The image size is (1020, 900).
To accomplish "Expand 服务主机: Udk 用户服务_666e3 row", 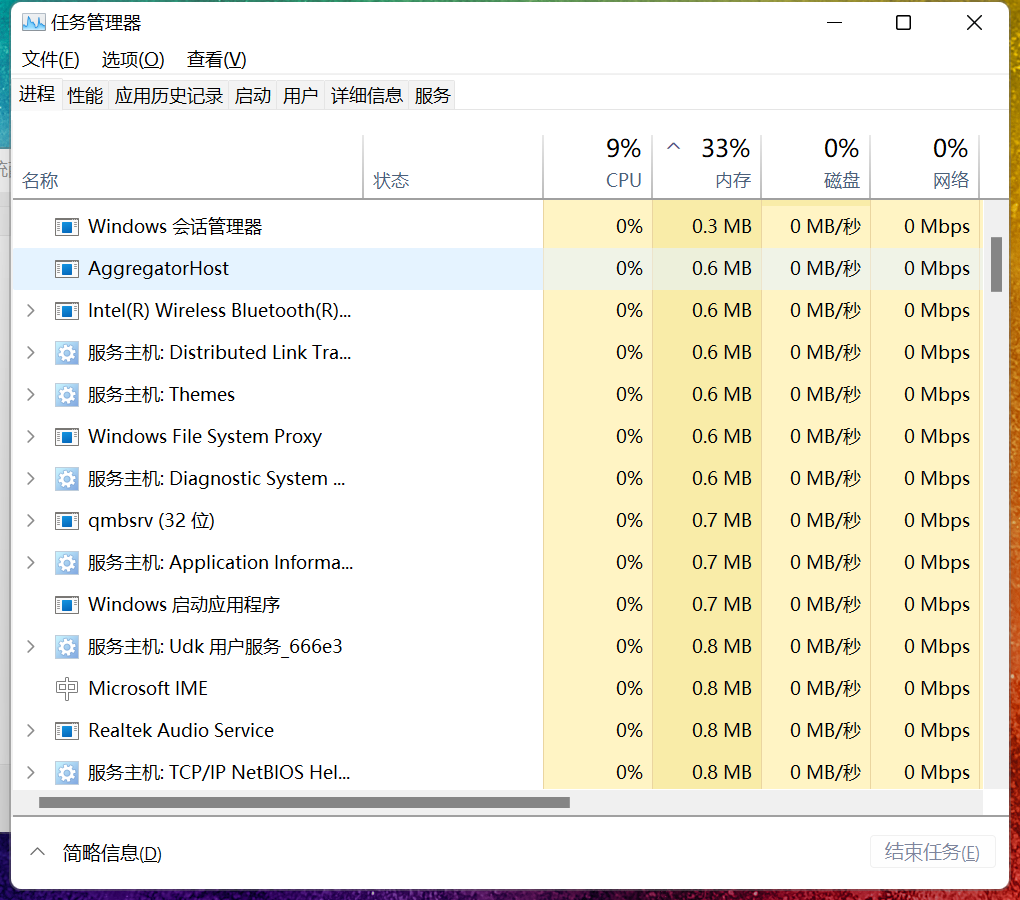I will (x=31, y=647).
